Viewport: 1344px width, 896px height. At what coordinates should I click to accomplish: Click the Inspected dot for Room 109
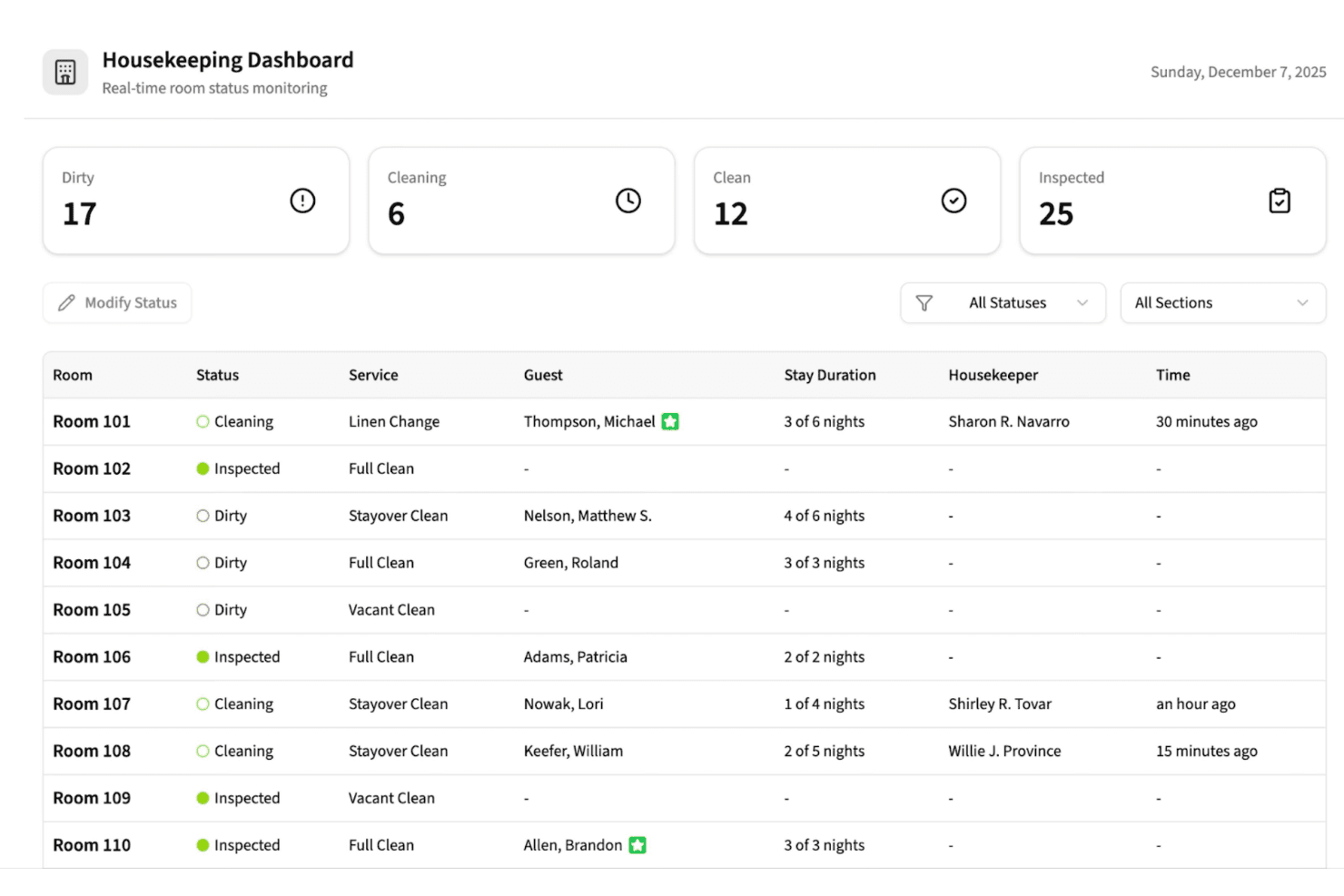(203, 798)
